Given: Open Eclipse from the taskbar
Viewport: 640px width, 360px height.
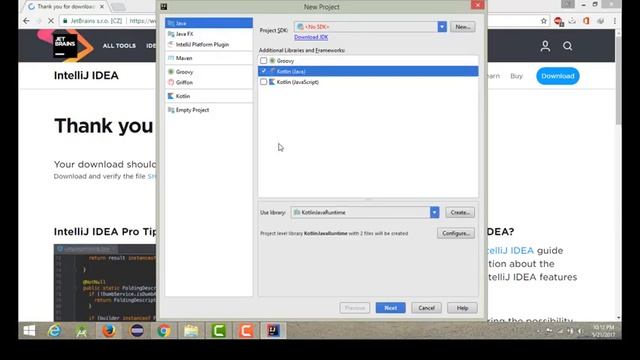Looking at the screenshot, I should [x=137, y=331].
